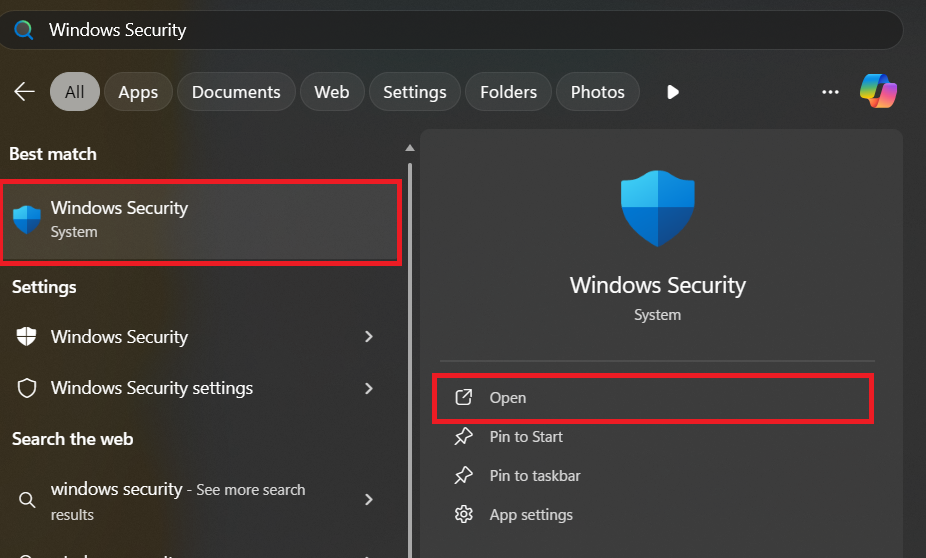Click the search text box
926x558 pixels.
point(450,30)
